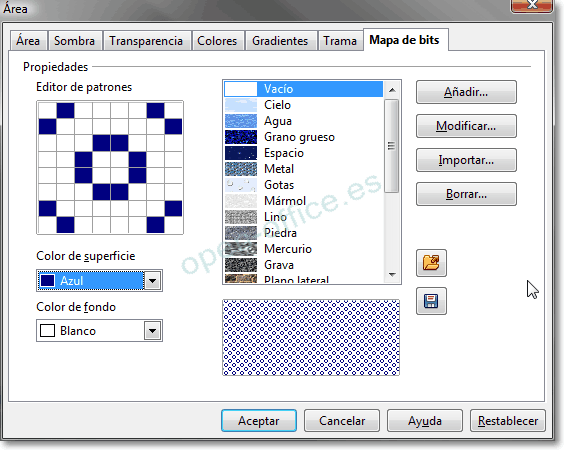The image size is (564, 450).
Task: Open the Transparencia tab
Action: coord(146,41)
